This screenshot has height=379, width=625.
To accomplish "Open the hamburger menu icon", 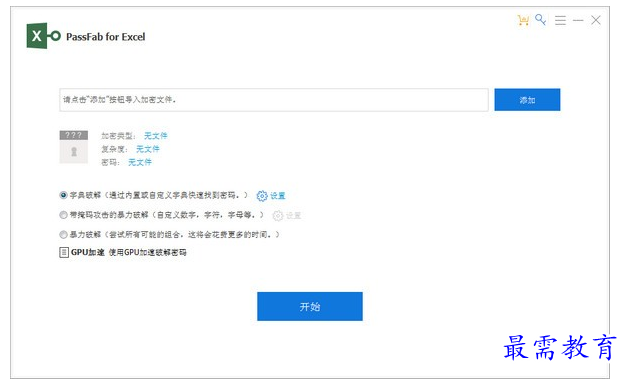I will (560, 20).
